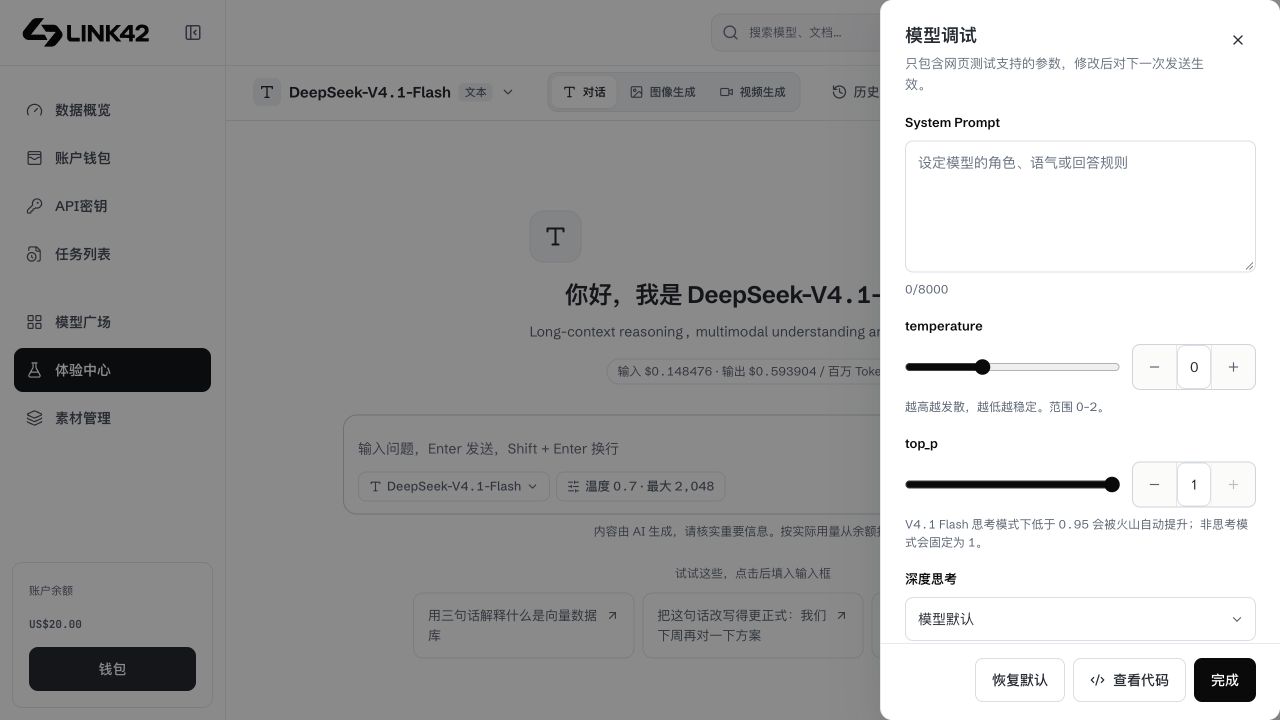Increase temperature with plus button

coord(1233,367)
